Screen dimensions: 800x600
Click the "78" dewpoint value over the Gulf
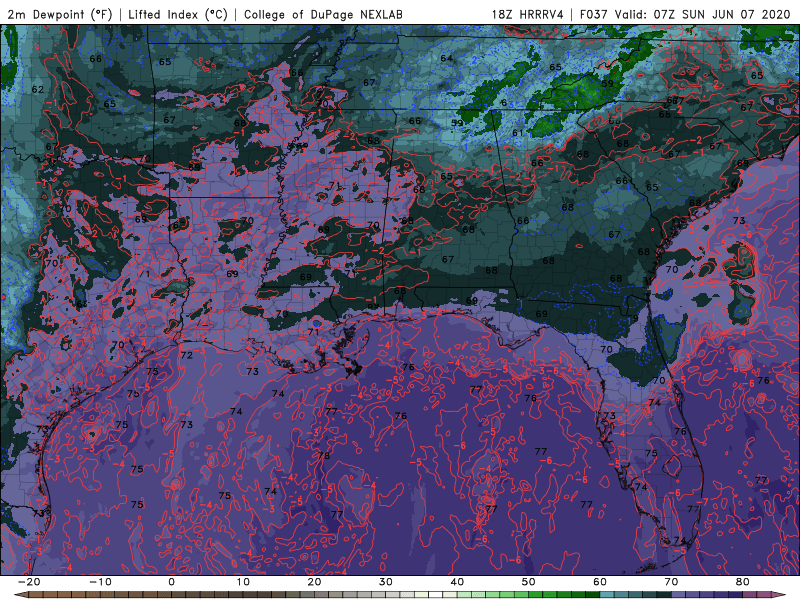coord(324,456)
